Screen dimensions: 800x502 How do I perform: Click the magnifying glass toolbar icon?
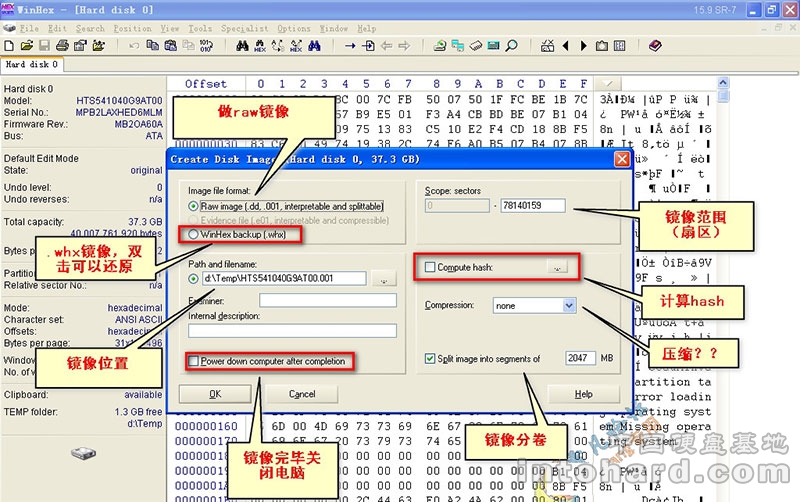(x=511, y=46)
